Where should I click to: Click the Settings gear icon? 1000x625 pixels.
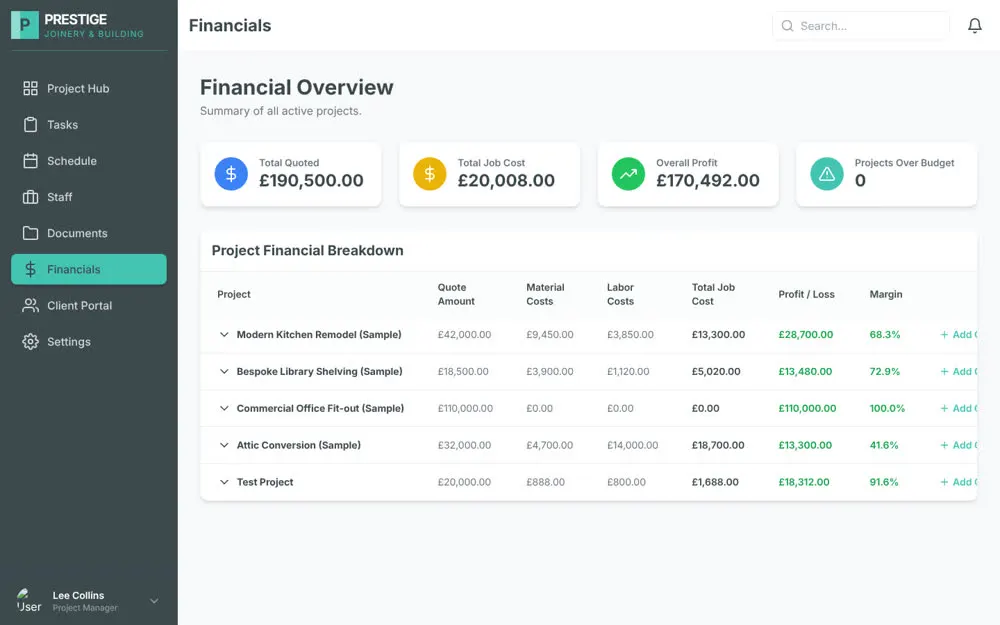pos(30,342)
